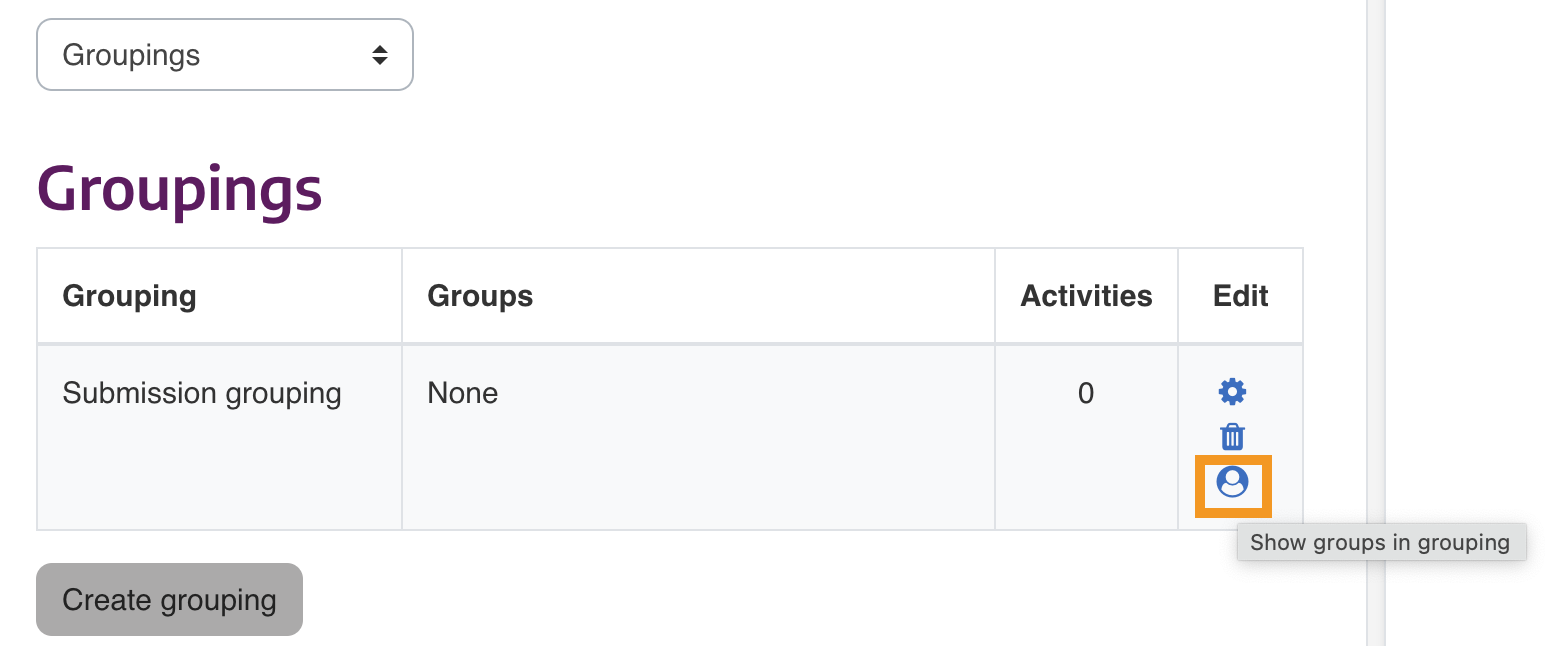Viewport: 1568px width, 646px height.
Task: Click the Show groups in grouping tooltip
Action: 1381,542
